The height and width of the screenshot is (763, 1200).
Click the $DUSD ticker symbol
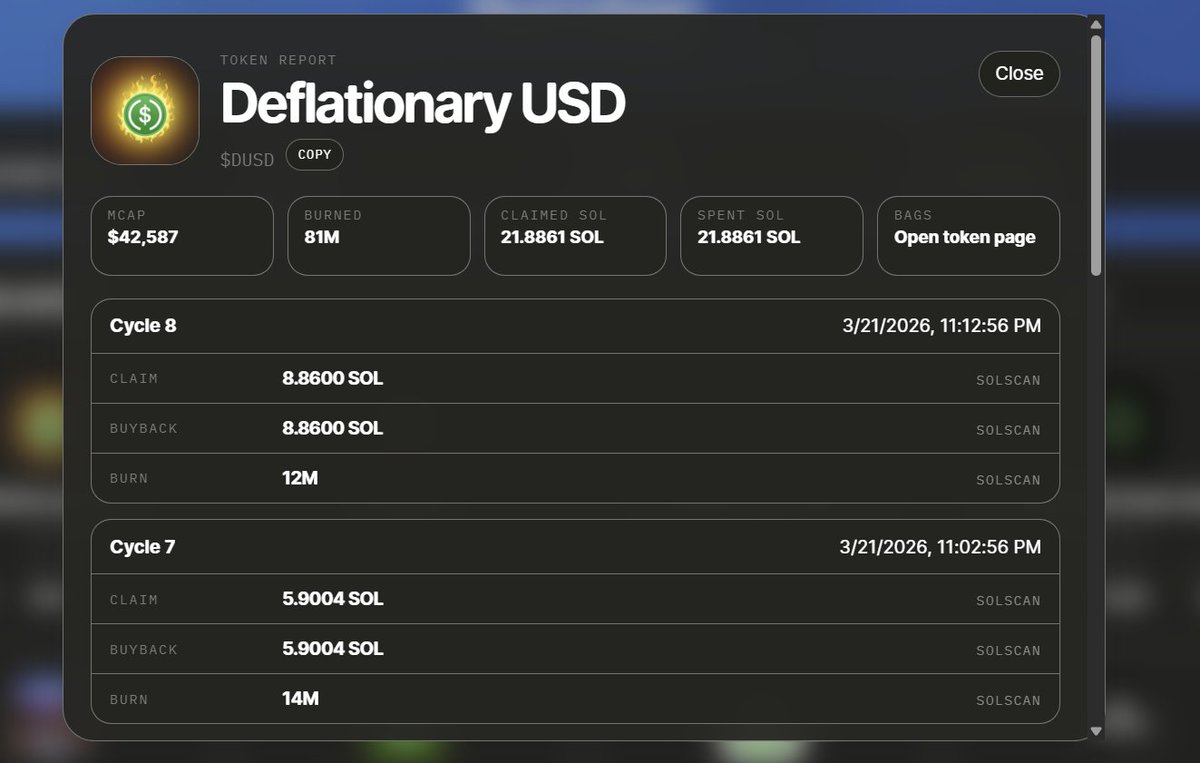[247, 160]
